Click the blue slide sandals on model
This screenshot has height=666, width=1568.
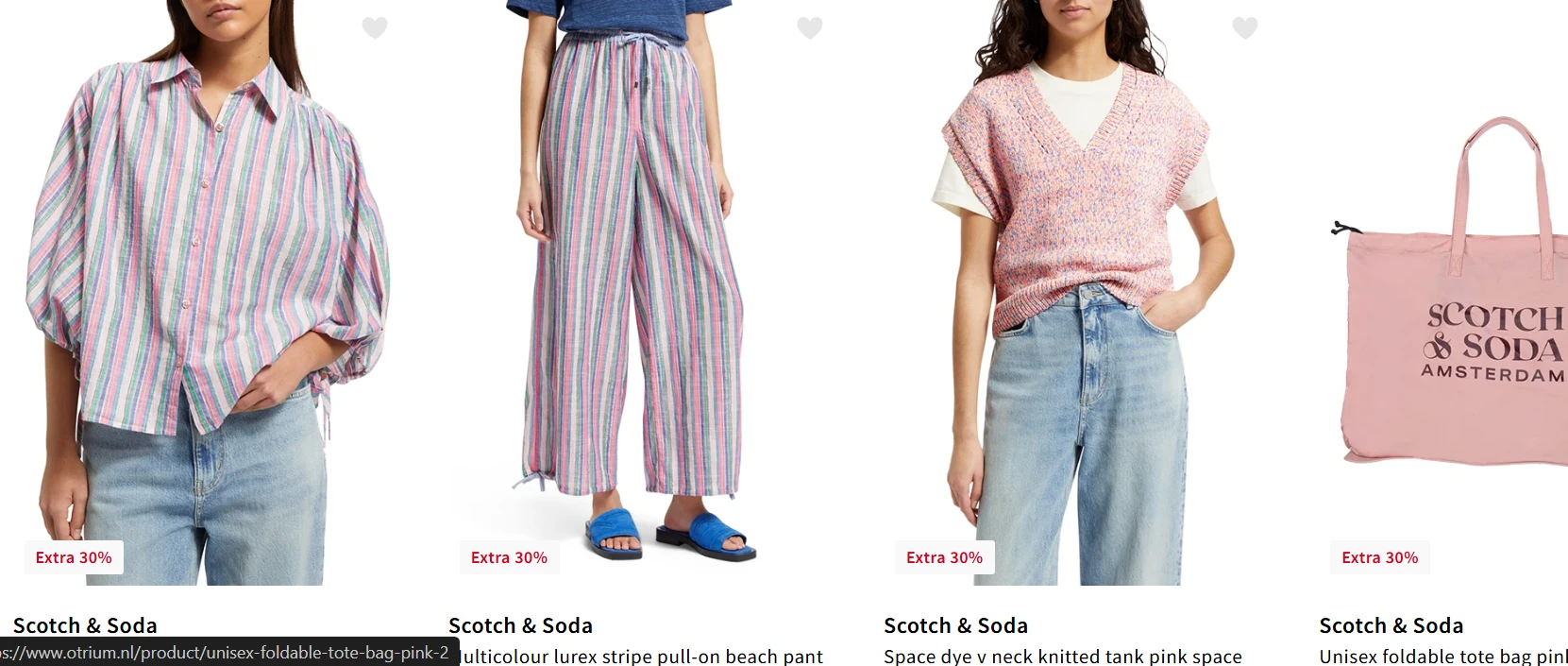coord(669,534)
